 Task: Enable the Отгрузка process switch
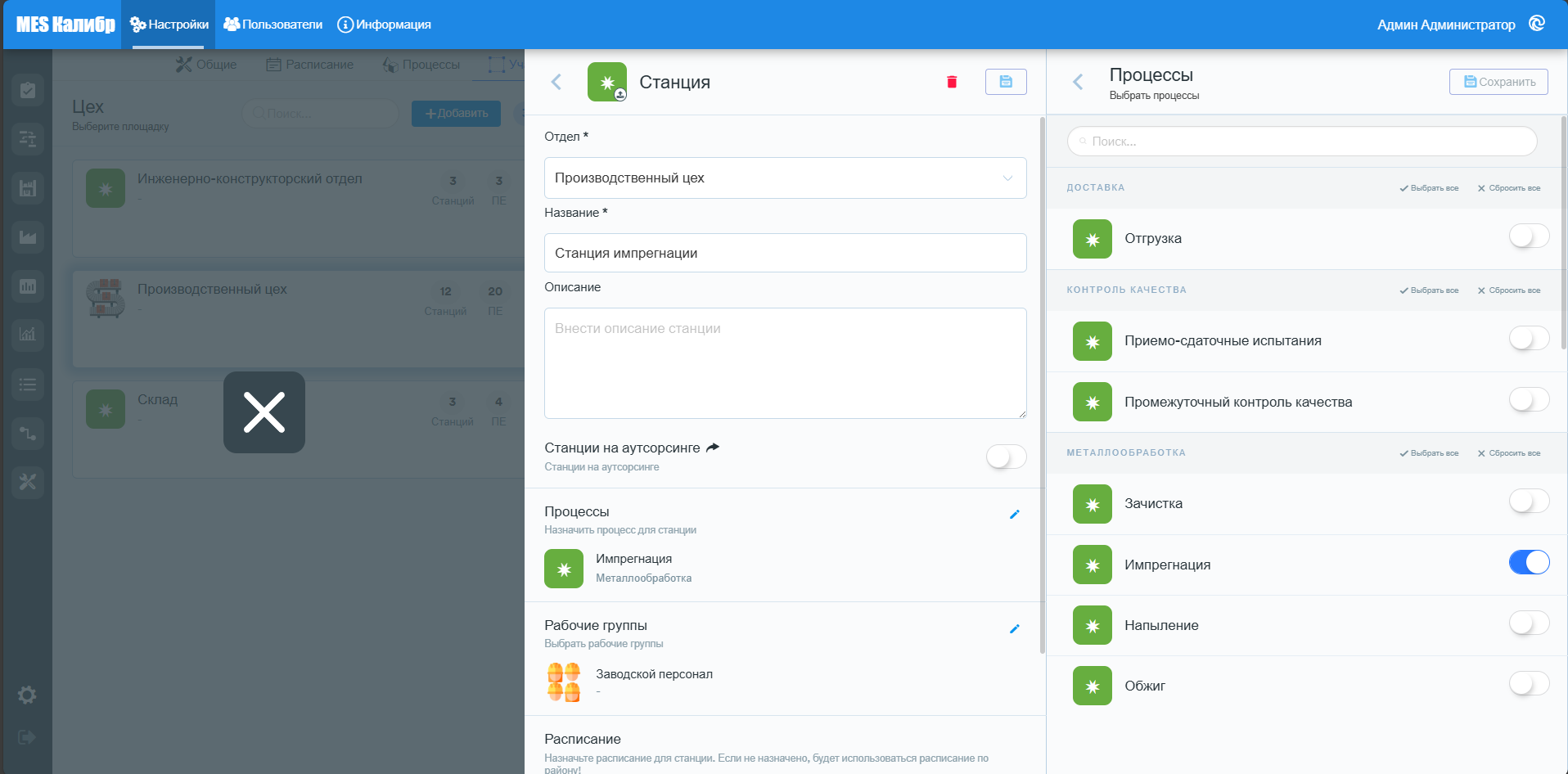pos(1529,236)
